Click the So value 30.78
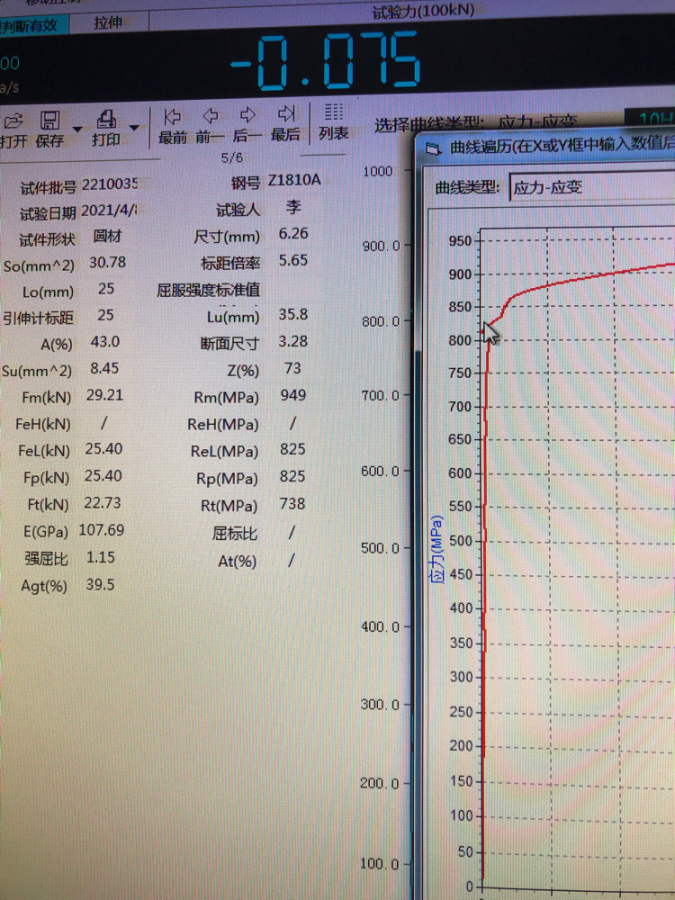 click(107, 263)
